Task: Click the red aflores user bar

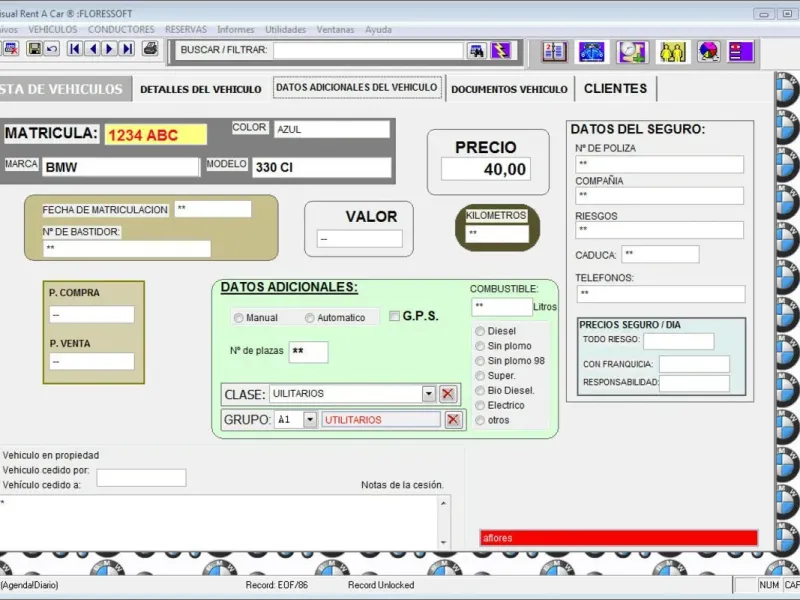Action: (618, 538)
